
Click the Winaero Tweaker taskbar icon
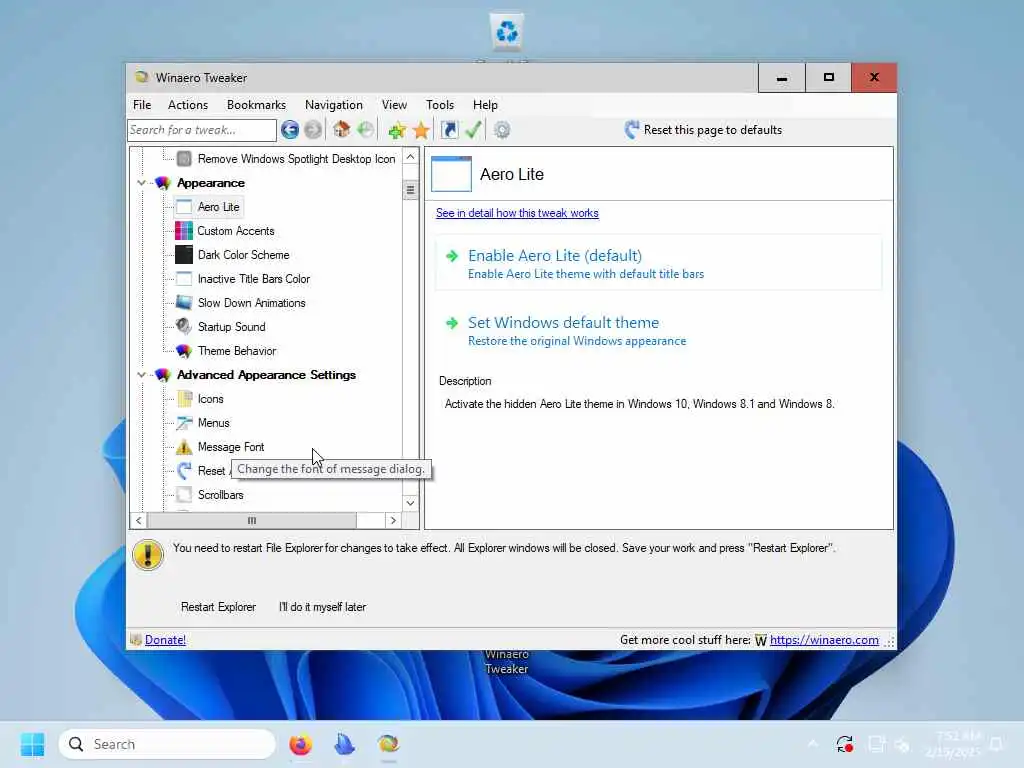[388, 744]
